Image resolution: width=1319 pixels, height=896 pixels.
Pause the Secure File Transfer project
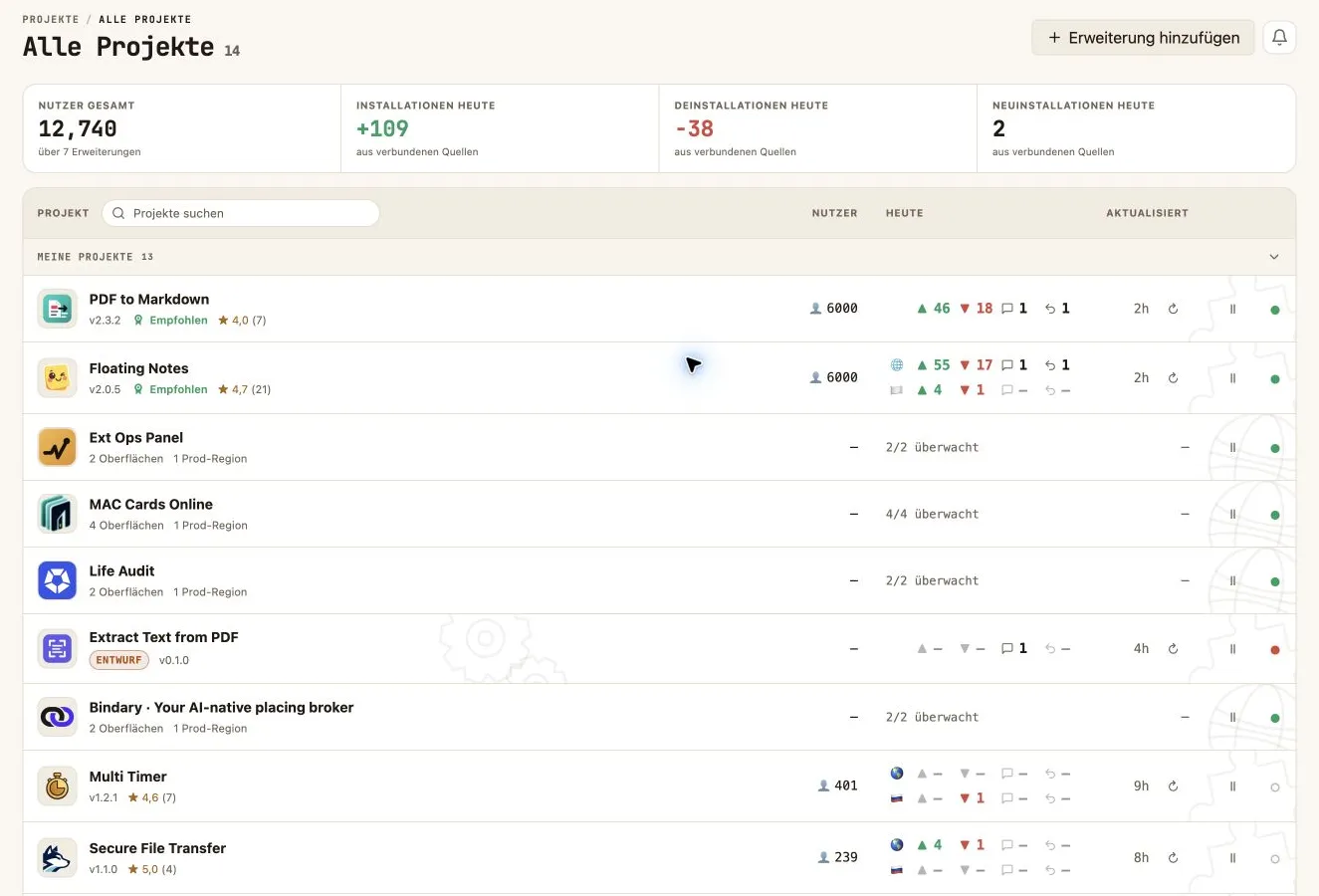click(1232, 858)
